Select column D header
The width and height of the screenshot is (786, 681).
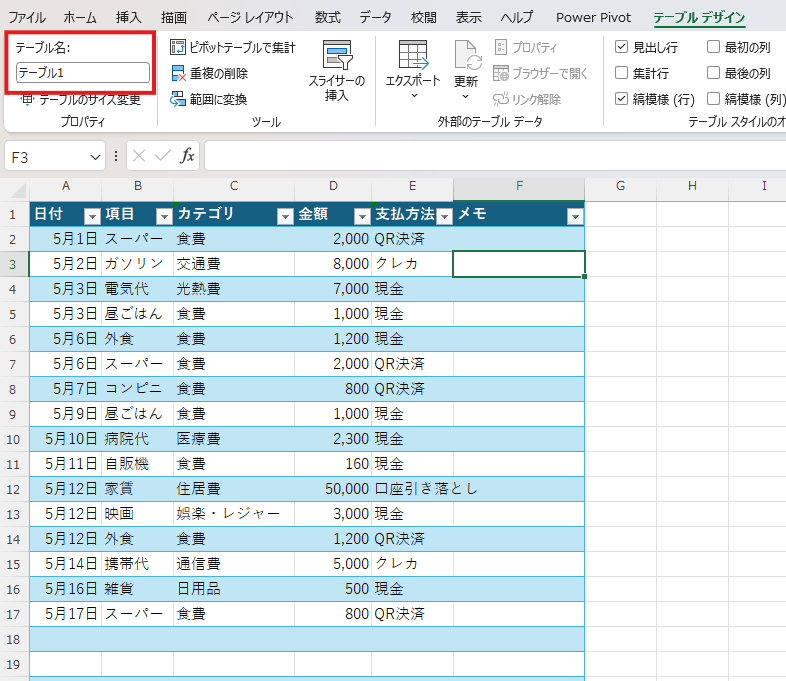tap(333, 186)
